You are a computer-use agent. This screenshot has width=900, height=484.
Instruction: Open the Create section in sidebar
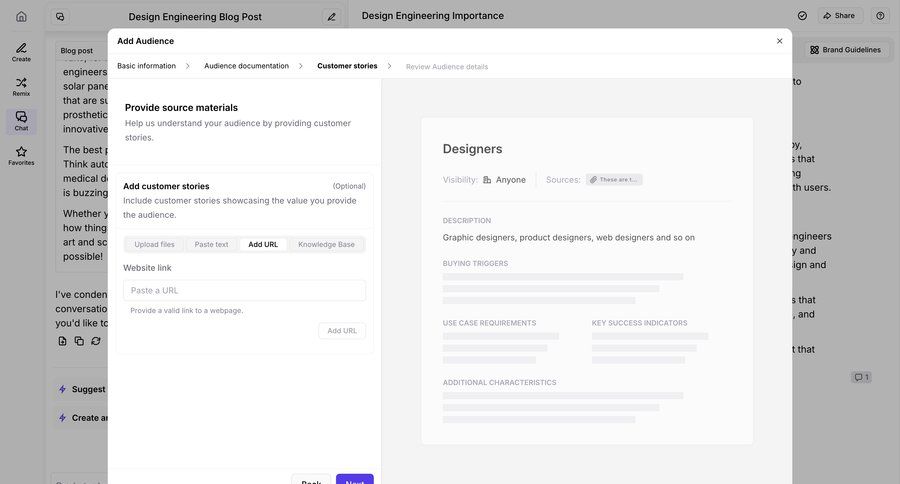(21, 52)
